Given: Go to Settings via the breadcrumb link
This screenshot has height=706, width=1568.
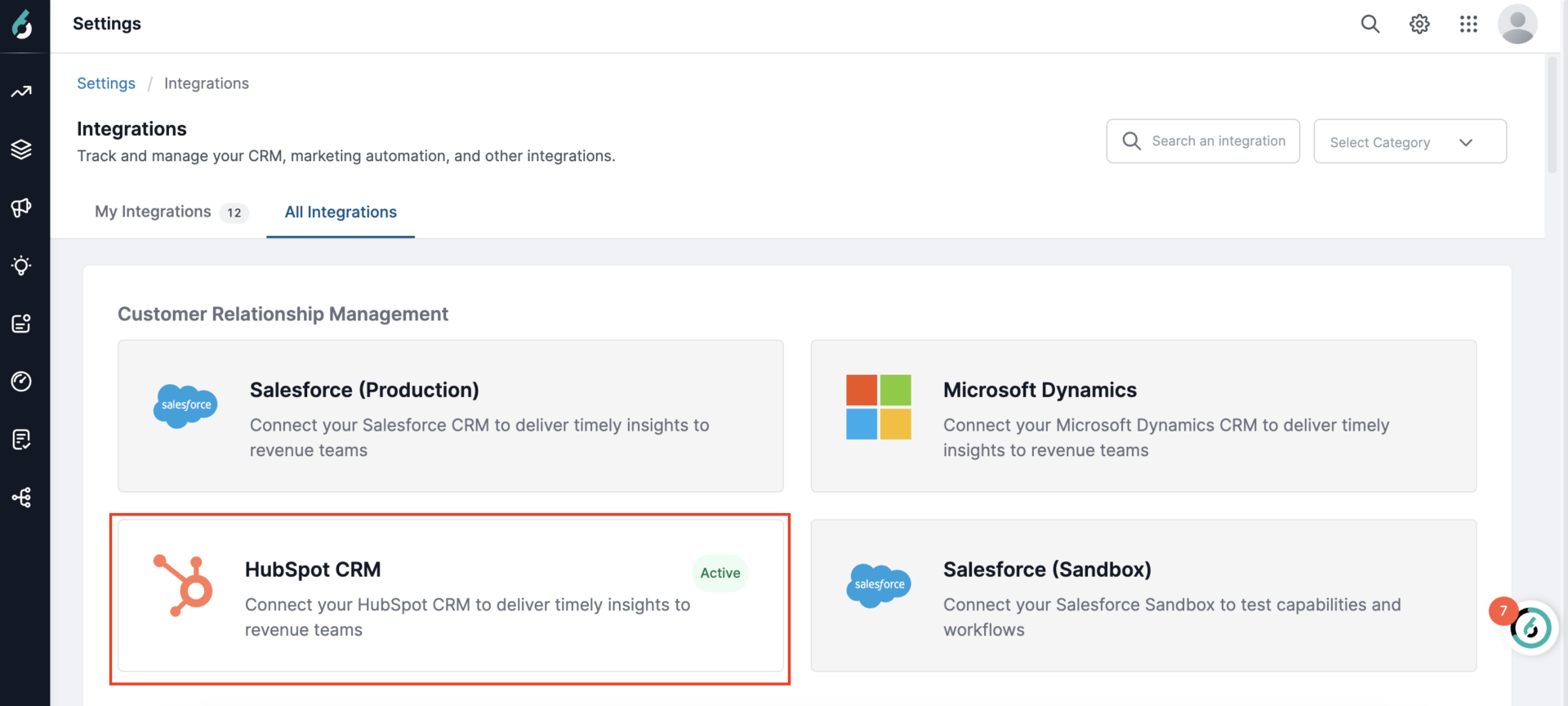Looking at the screenshot, I should 106,83.
